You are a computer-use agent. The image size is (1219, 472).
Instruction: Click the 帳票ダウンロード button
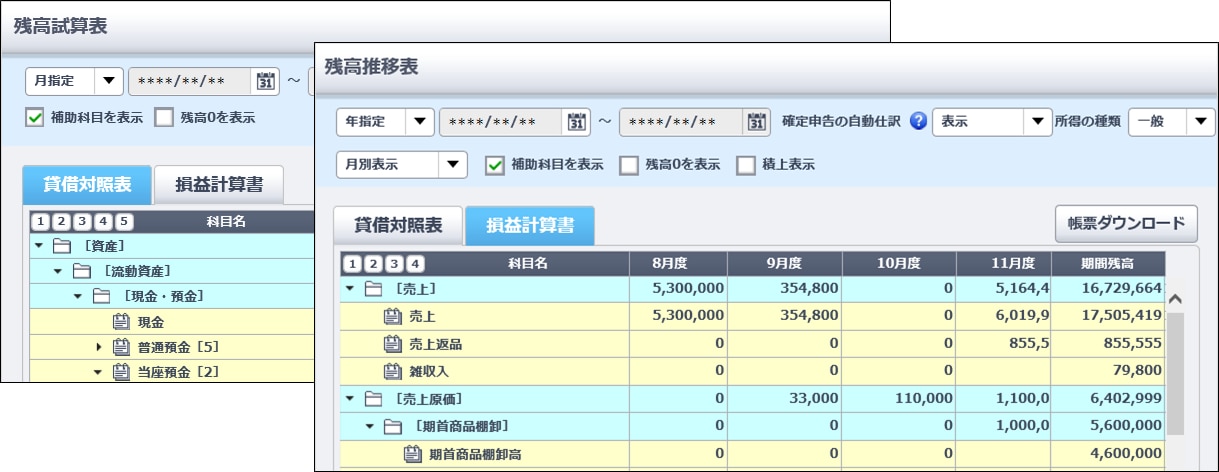(x=1126, y=223)
